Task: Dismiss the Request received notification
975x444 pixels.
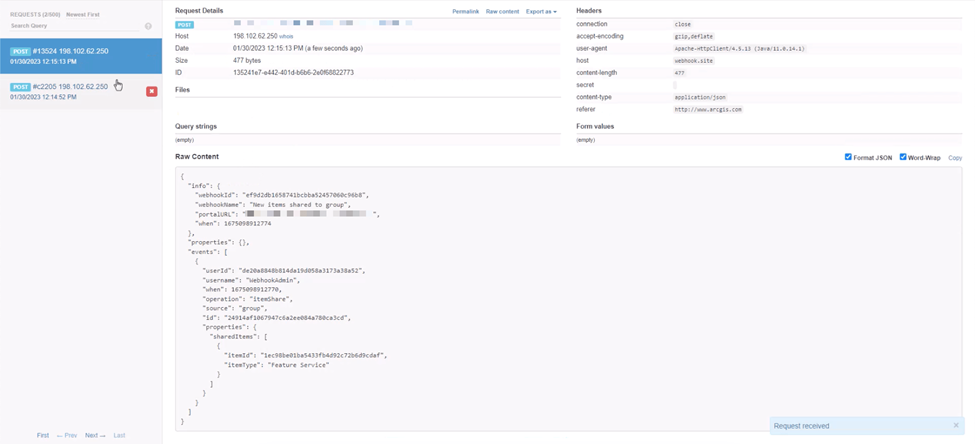Action: [x=956, y=425]
